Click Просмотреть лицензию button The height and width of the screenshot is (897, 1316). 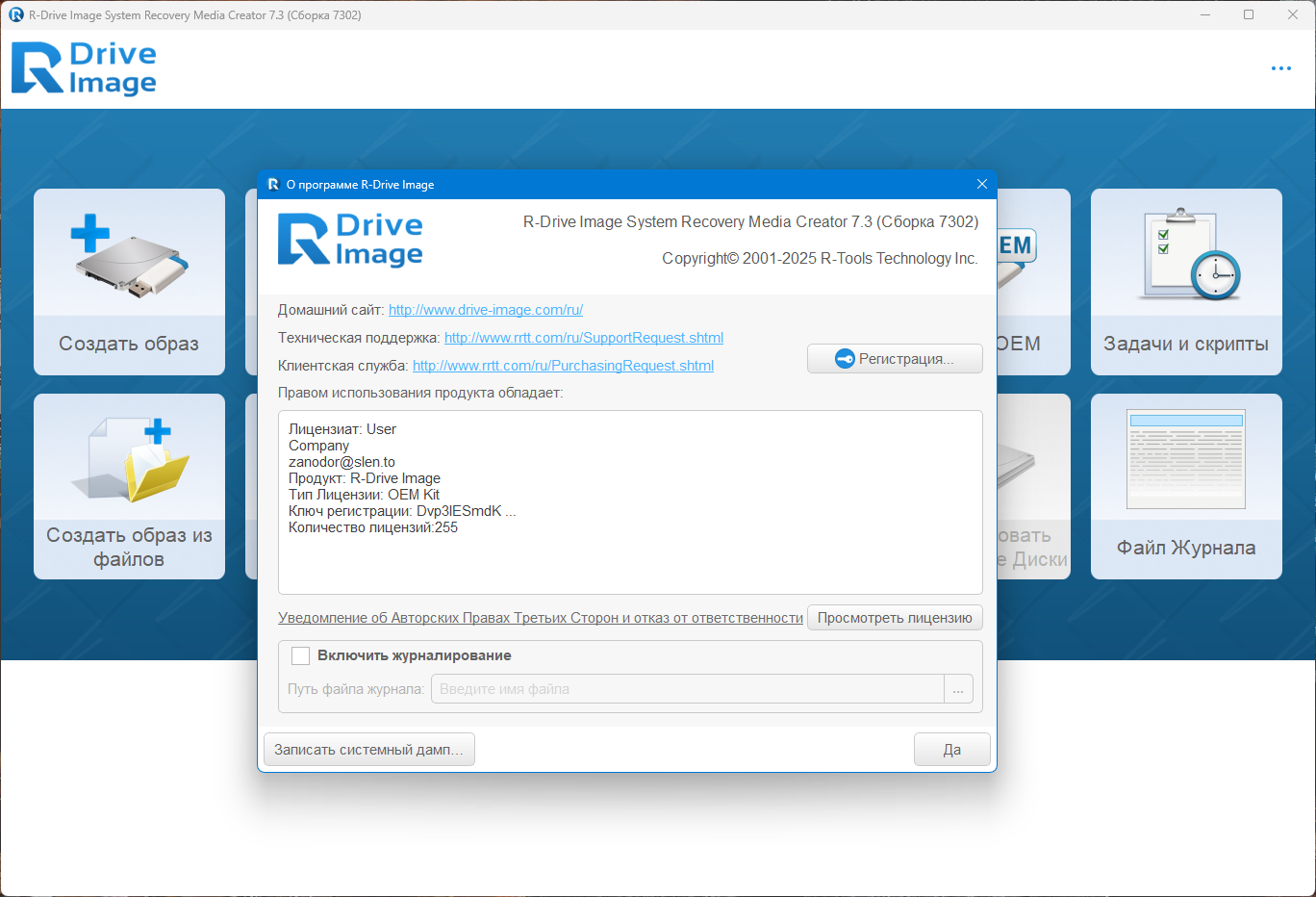tap(895, 618)
